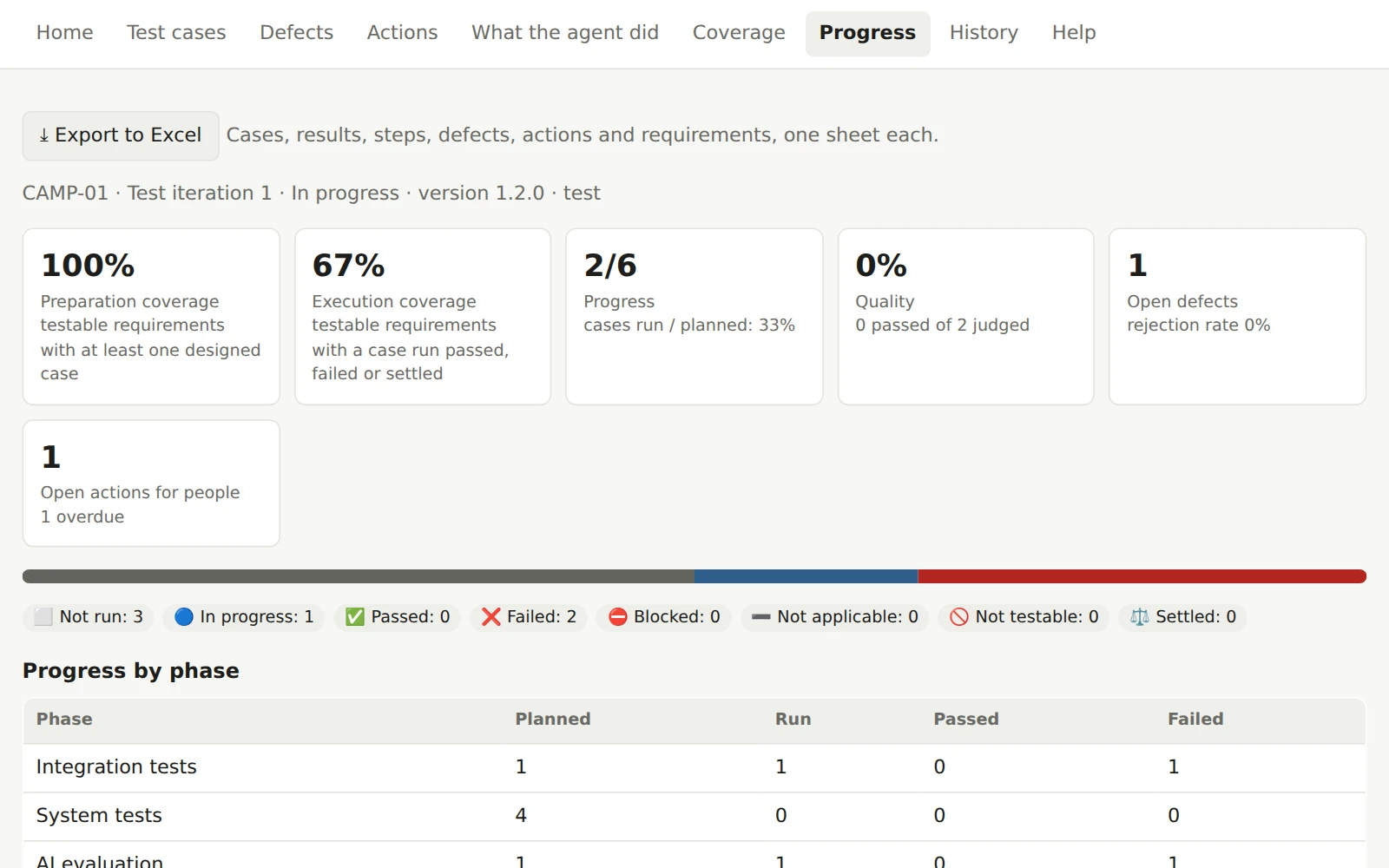This screenshot has height=868, width=1389.
Task: Open the Open defects card
Action: tap(1237, 317)
